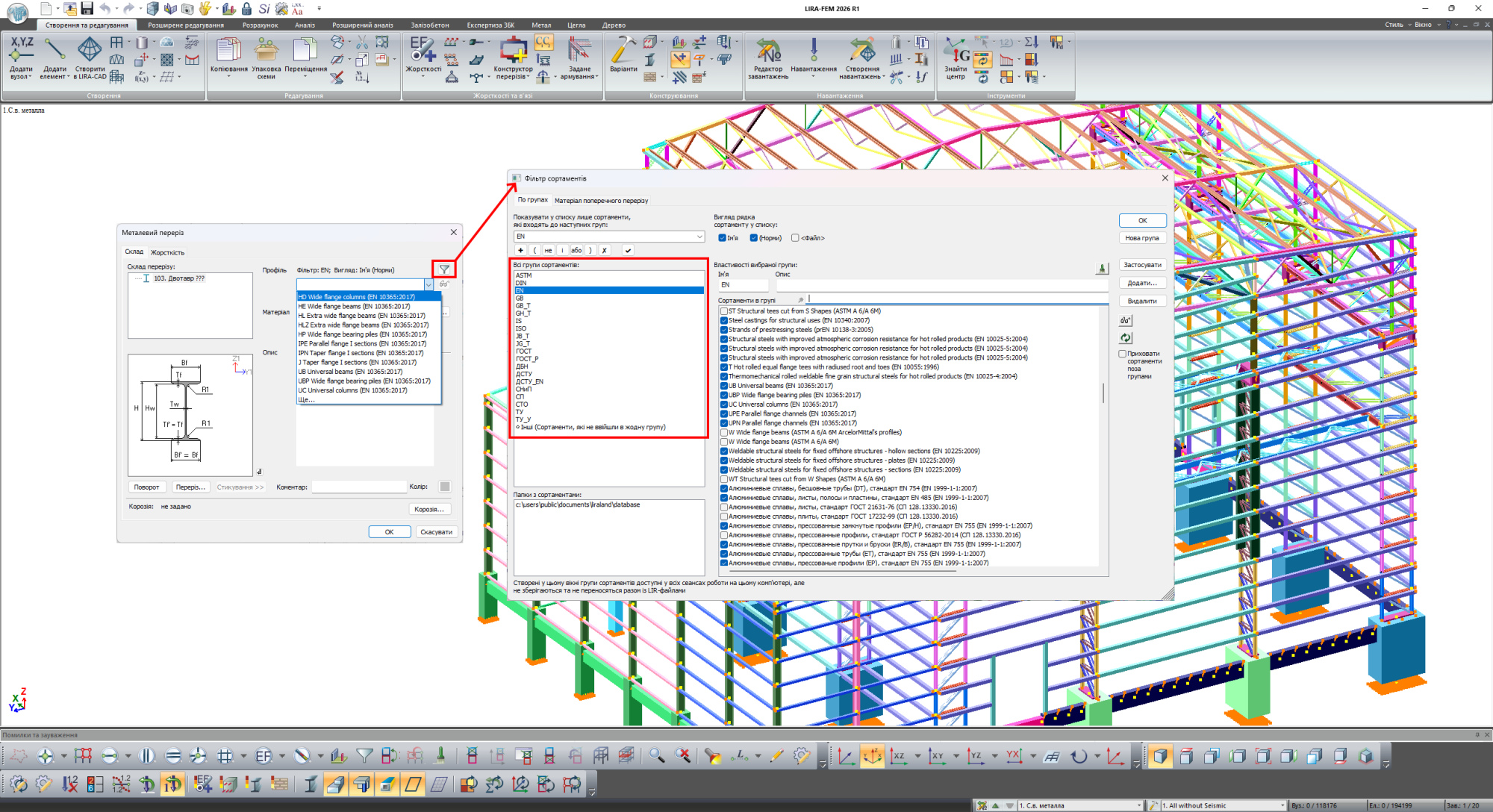The width and height of the screenshot is (1493, 812).
Task: Collapse the profile dropdown arrow
Action: point(428,284)
